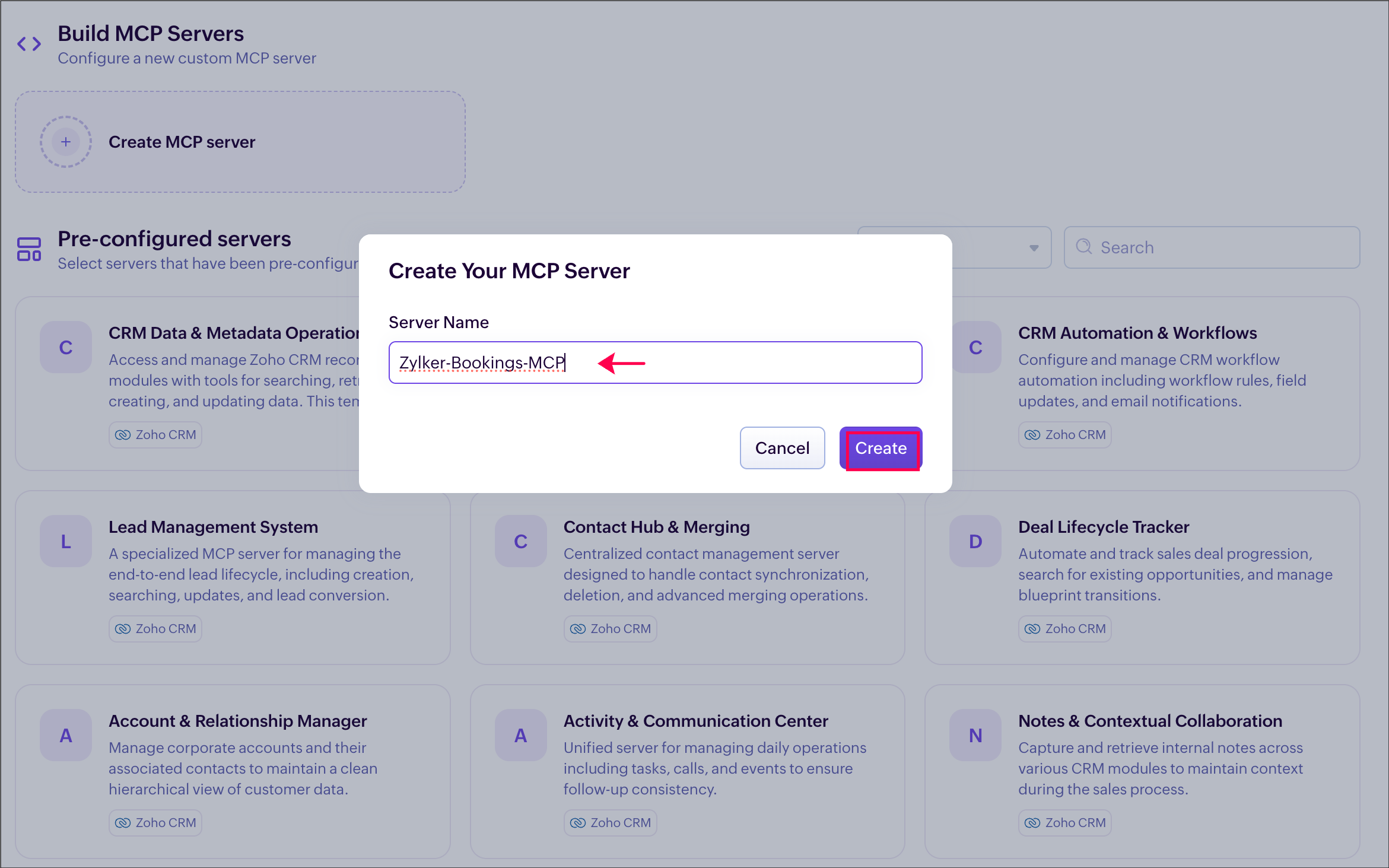Open the filter dropdown arrow beside Search

pyautogui.click(x=1034, y=247)
